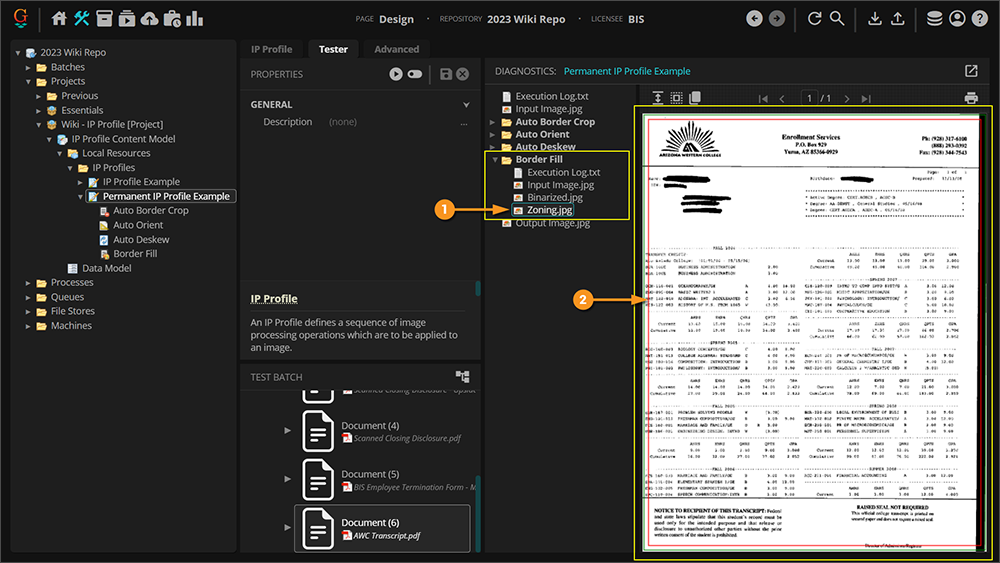Select Auto Border Crop in tree
The image size is (1000, 563).
point(151,210)
